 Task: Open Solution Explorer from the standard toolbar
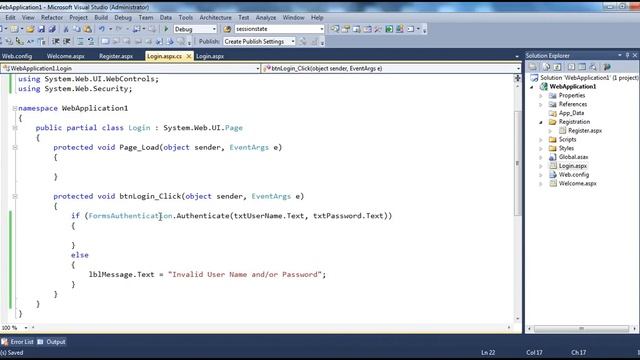(x=335, y=29)
